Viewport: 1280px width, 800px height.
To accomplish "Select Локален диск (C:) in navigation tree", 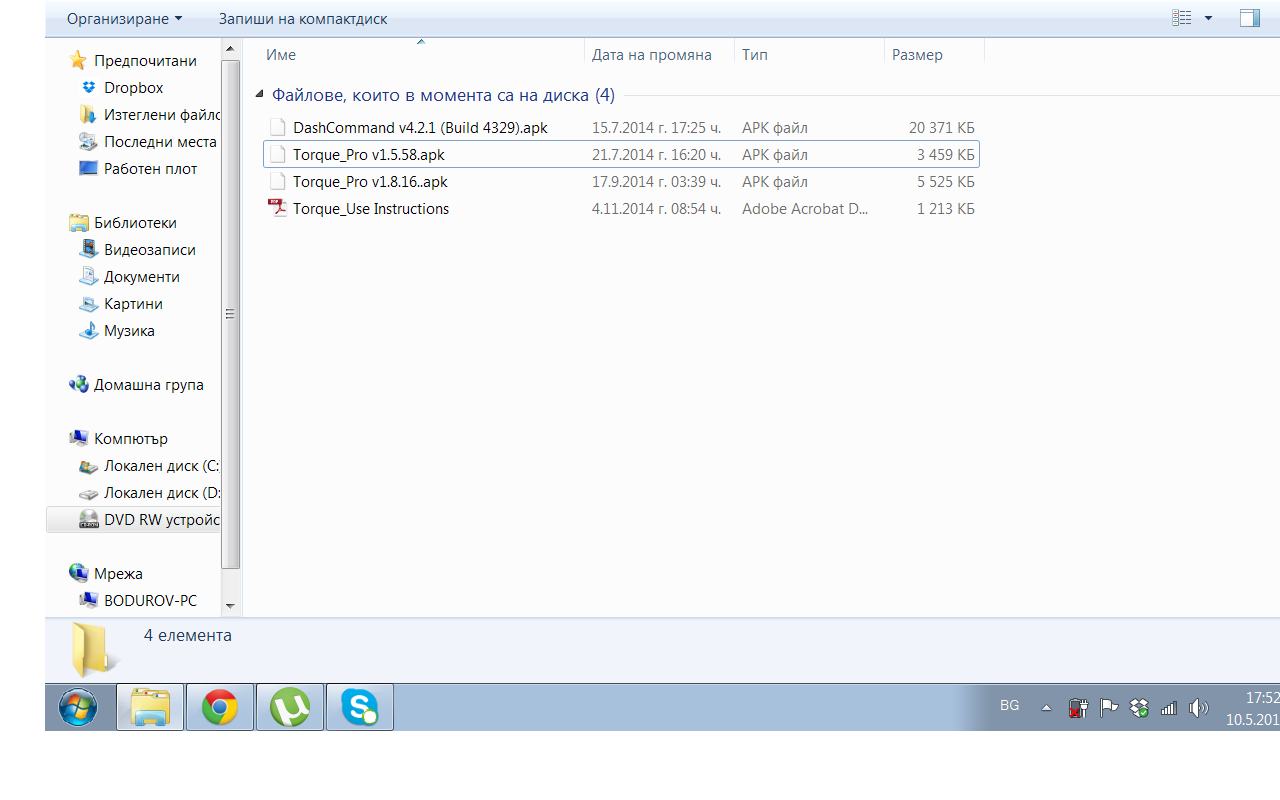I will (161, 466).
